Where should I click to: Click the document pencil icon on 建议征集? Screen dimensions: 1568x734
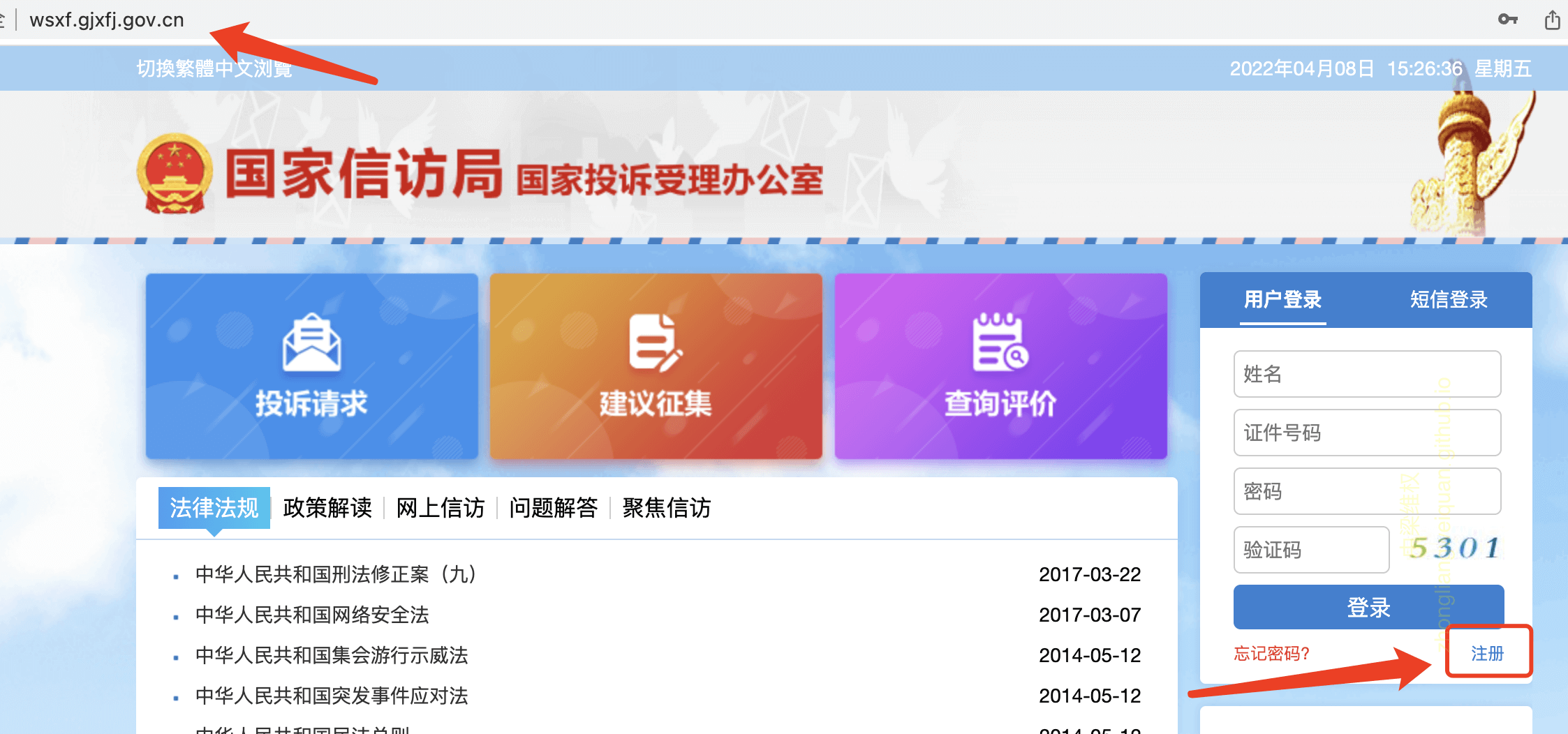coord(656,342)
